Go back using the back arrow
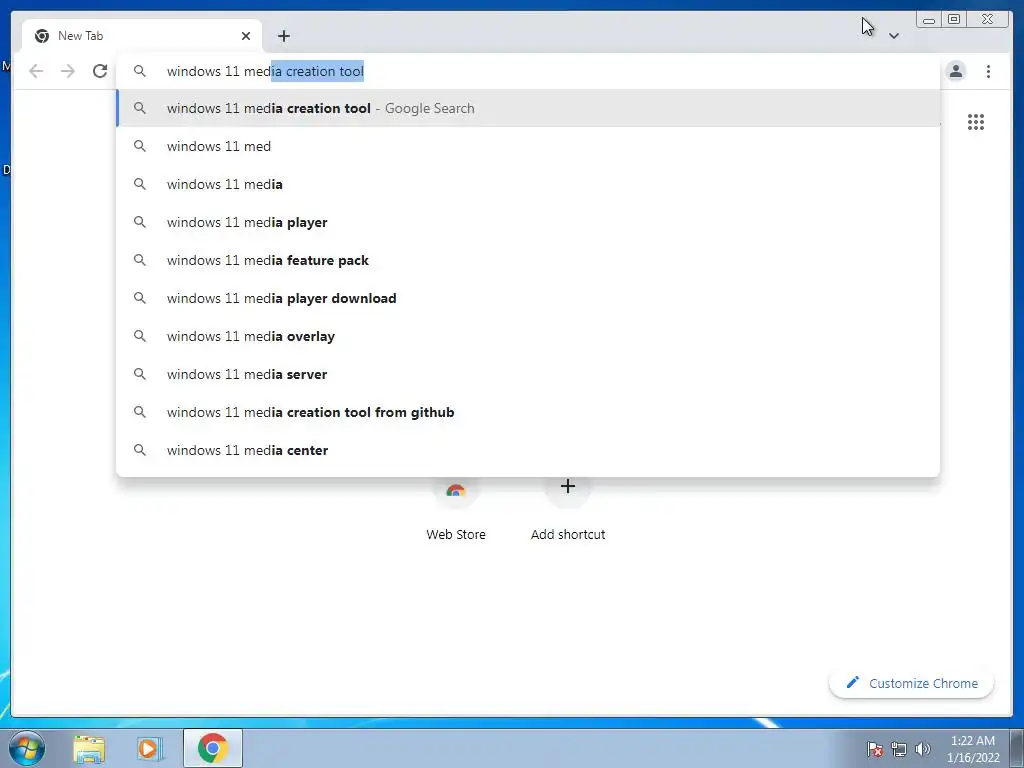This screenshot has width=1024, height=768. [x=36, y=71]
